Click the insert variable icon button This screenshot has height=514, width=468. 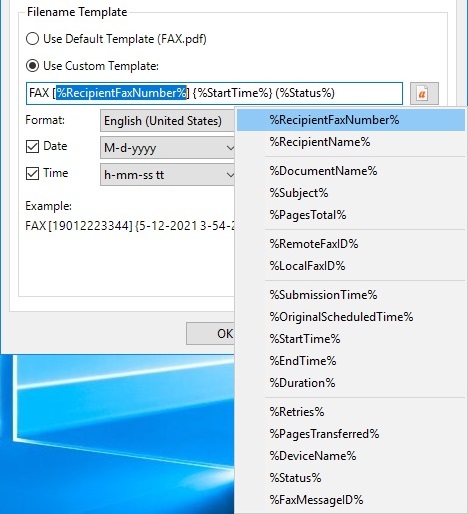point(424,93)
